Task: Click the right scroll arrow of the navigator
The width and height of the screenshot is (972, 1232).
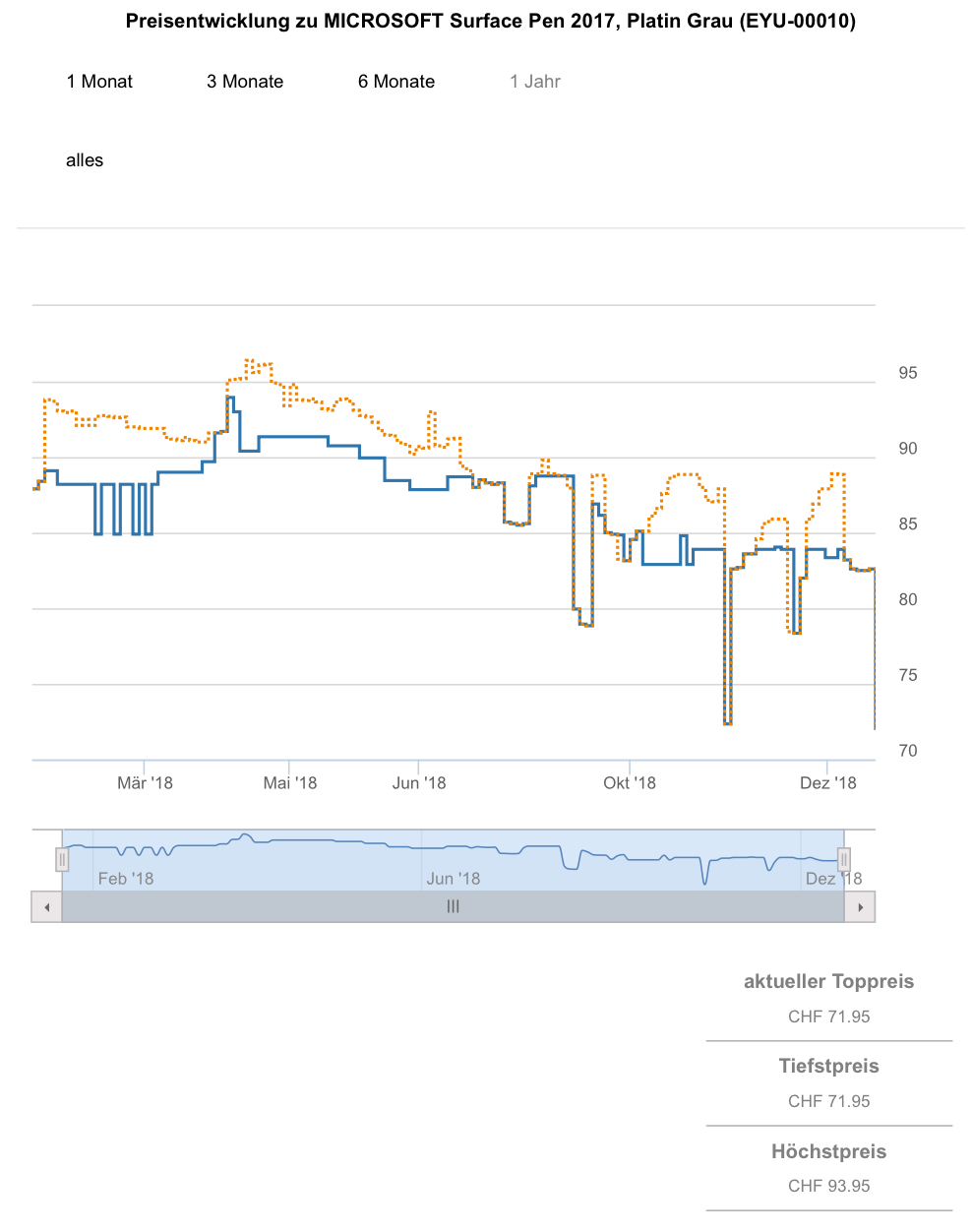Action: 860,907
